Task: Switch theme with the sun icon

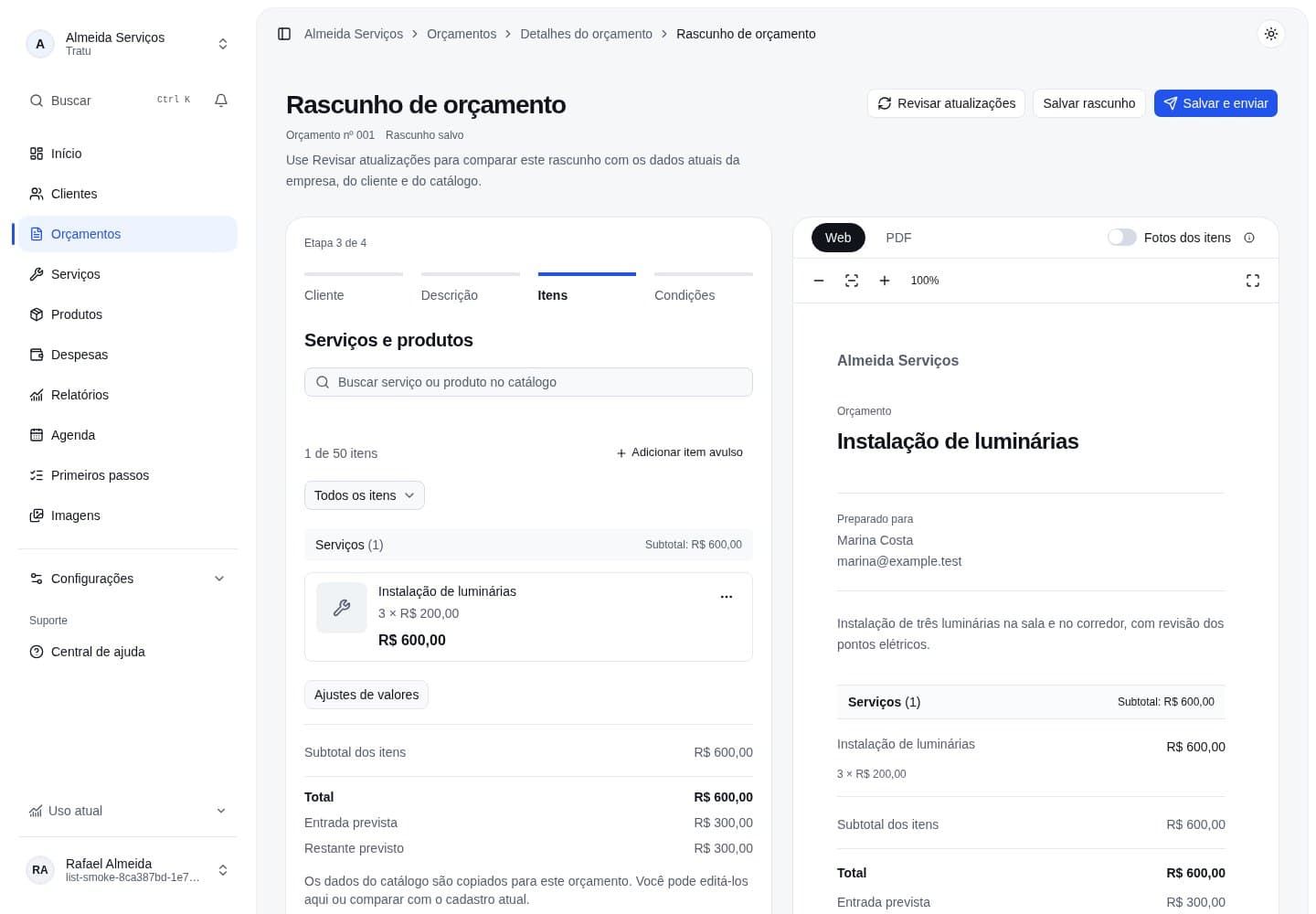Action: (x=1271, y=34)
